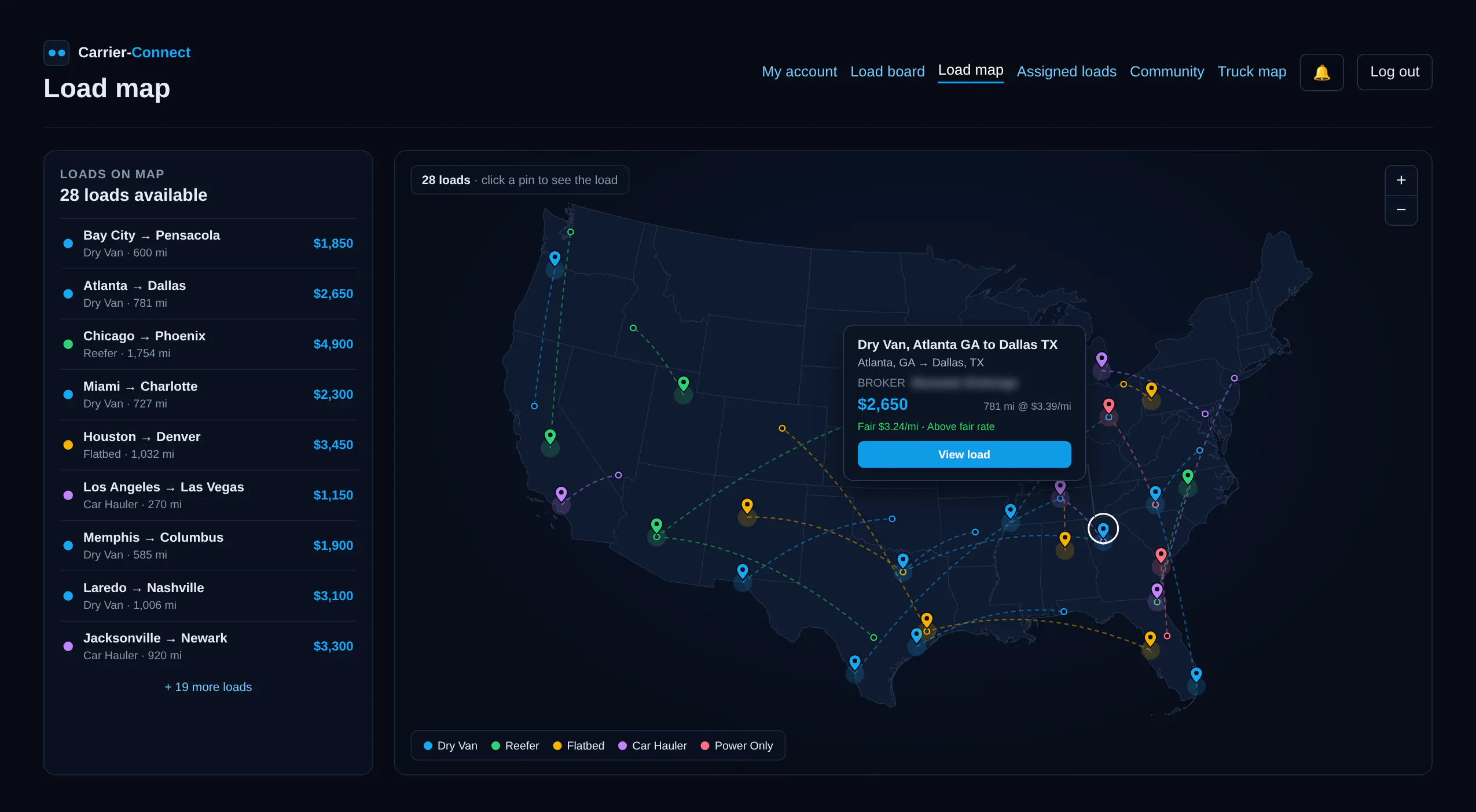The image size is (1476, 812).
Task: Select the Load map nav tab
Action: coord(971,71)
